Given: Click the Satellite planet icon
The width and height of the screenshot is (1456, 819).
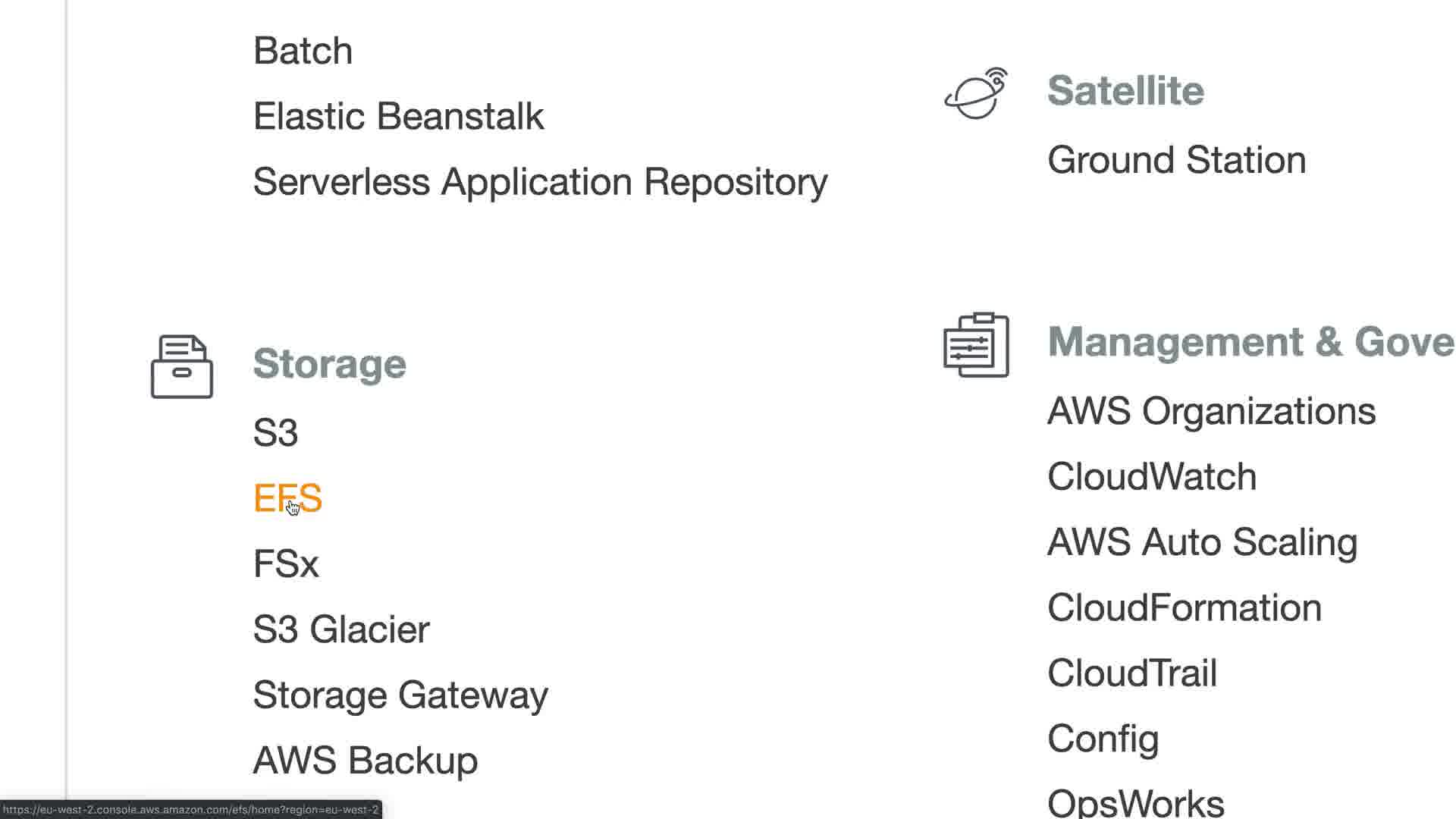Looking at the screenshot, I should pyautogui.click(x=976, y=94).
